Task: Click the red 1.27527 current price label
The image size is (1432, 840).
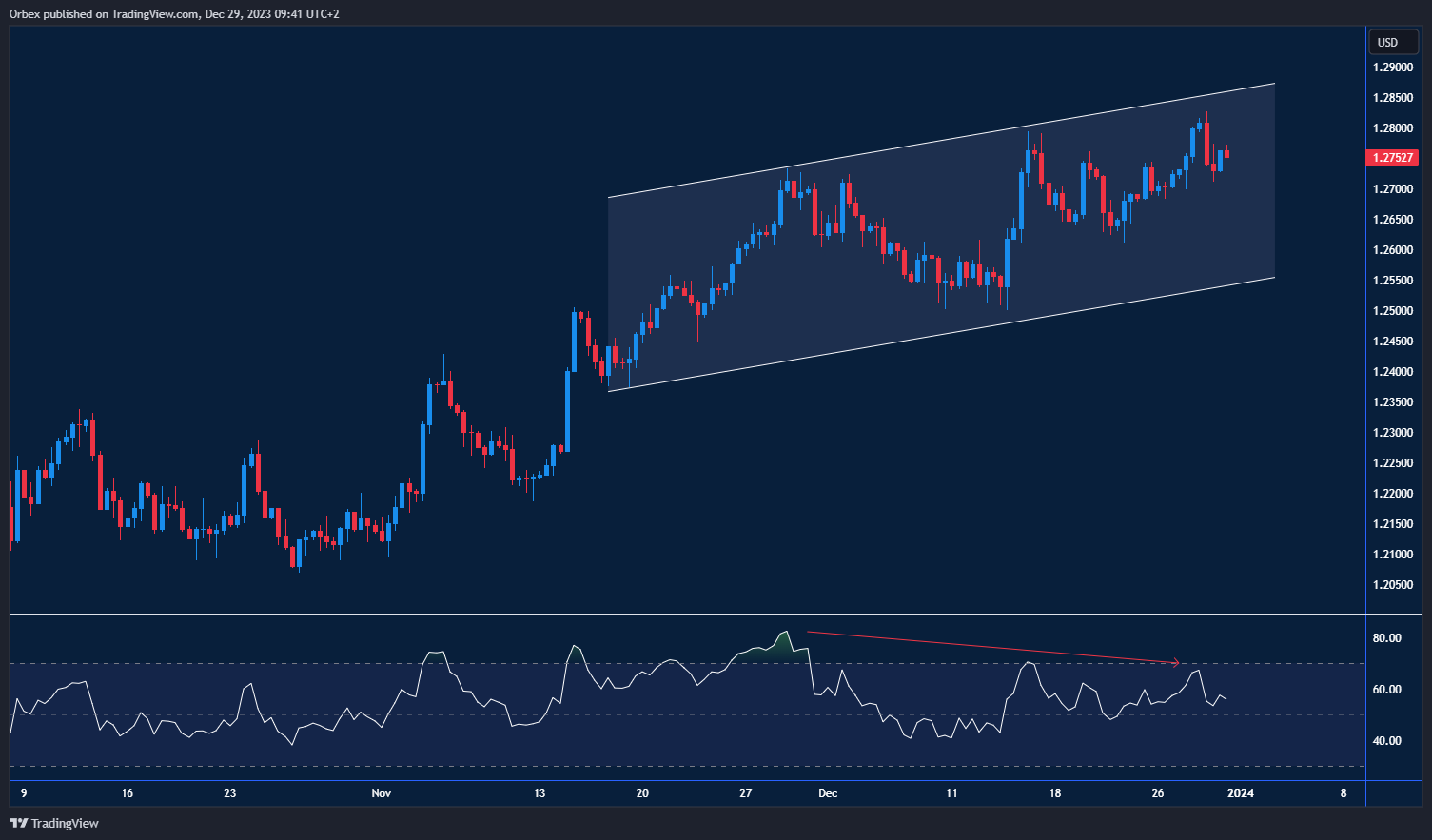Action: pos(1393,158)
